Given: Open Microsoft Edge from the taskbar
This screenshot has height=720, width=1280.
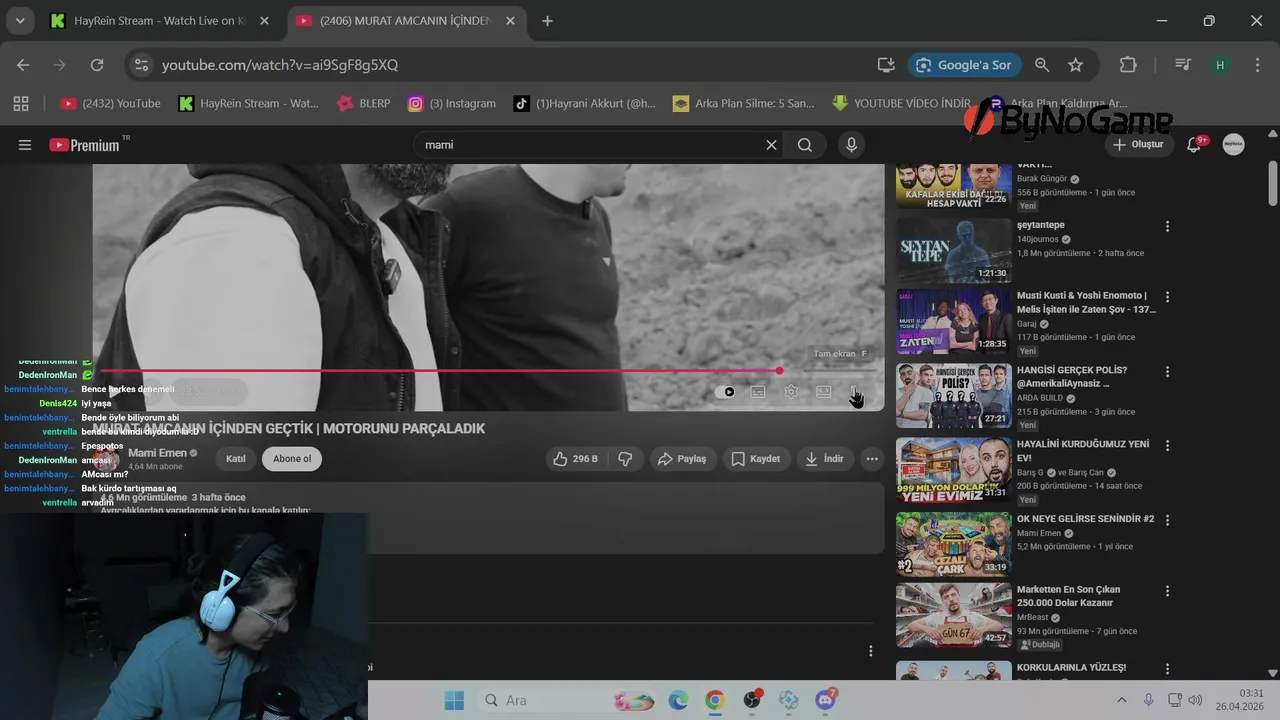Looking at the screenshot, I should 678,700.
